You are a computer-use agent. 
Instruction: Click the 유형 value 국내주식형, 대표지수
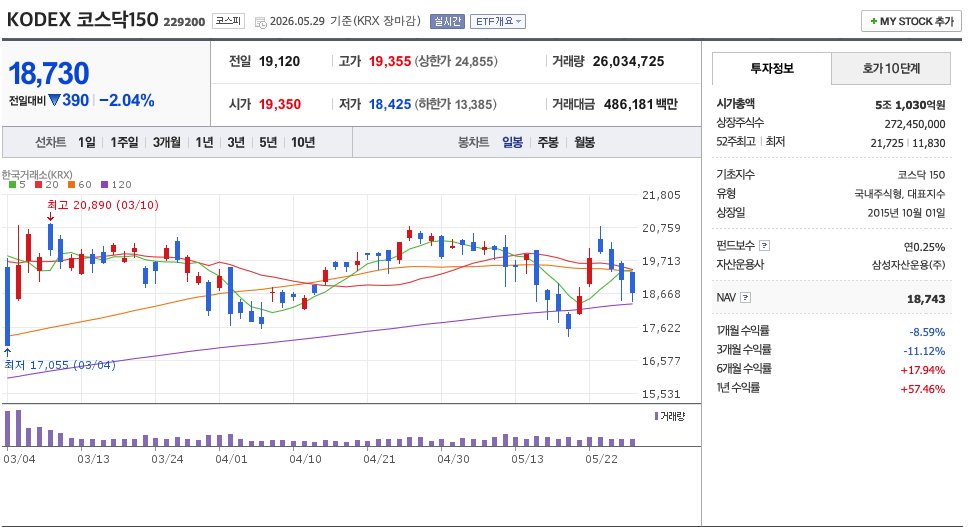pyautogui.click(x=900, y=194)
